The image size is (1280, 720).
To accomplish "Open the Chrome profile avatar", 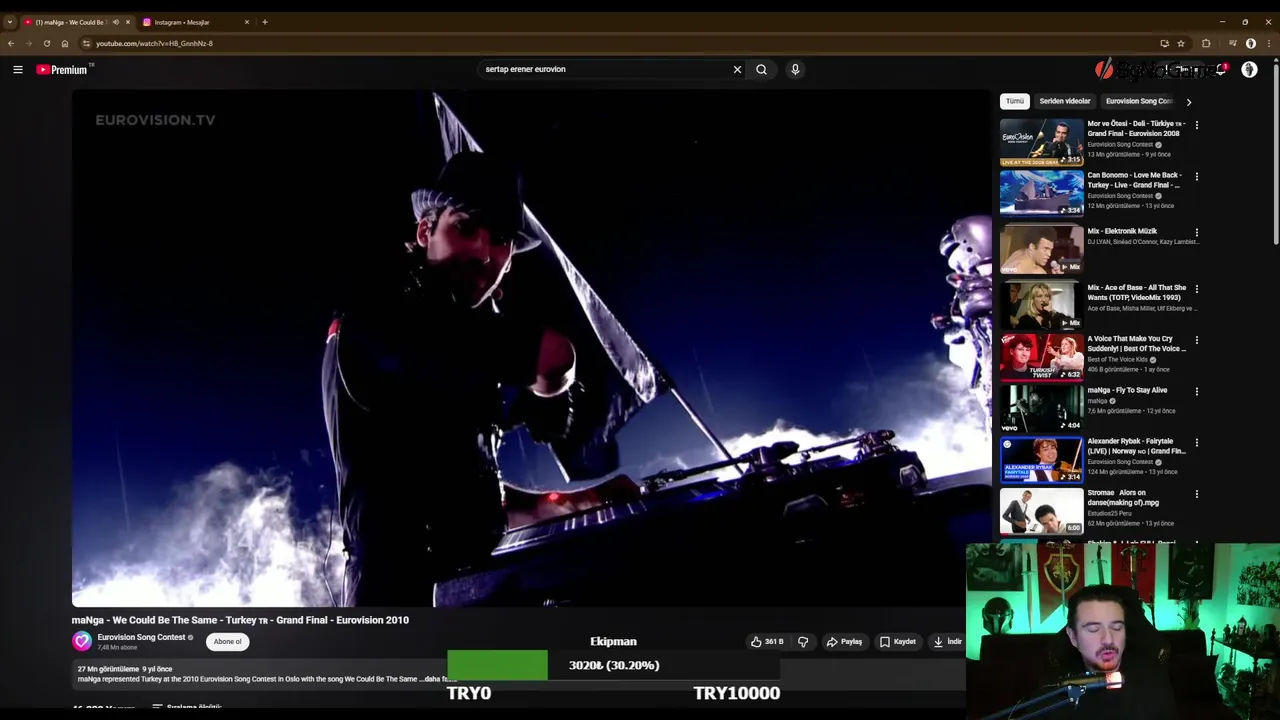I will [1251, 43].
